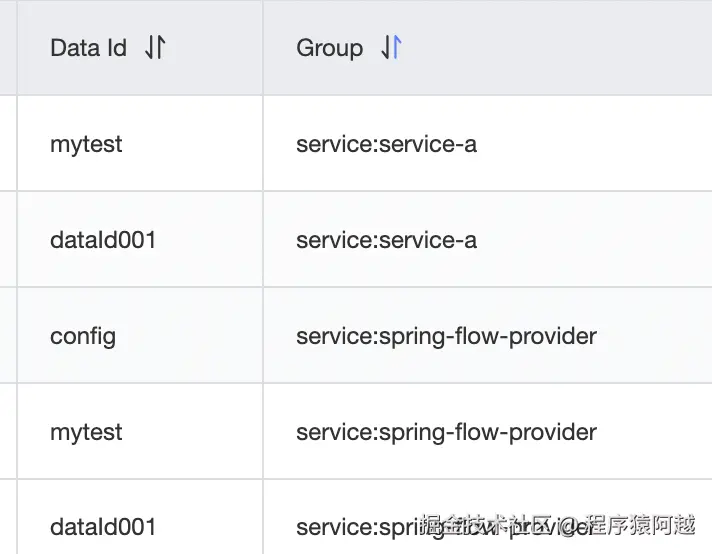Click the Data Id column header label

click(x=88, y=47)
